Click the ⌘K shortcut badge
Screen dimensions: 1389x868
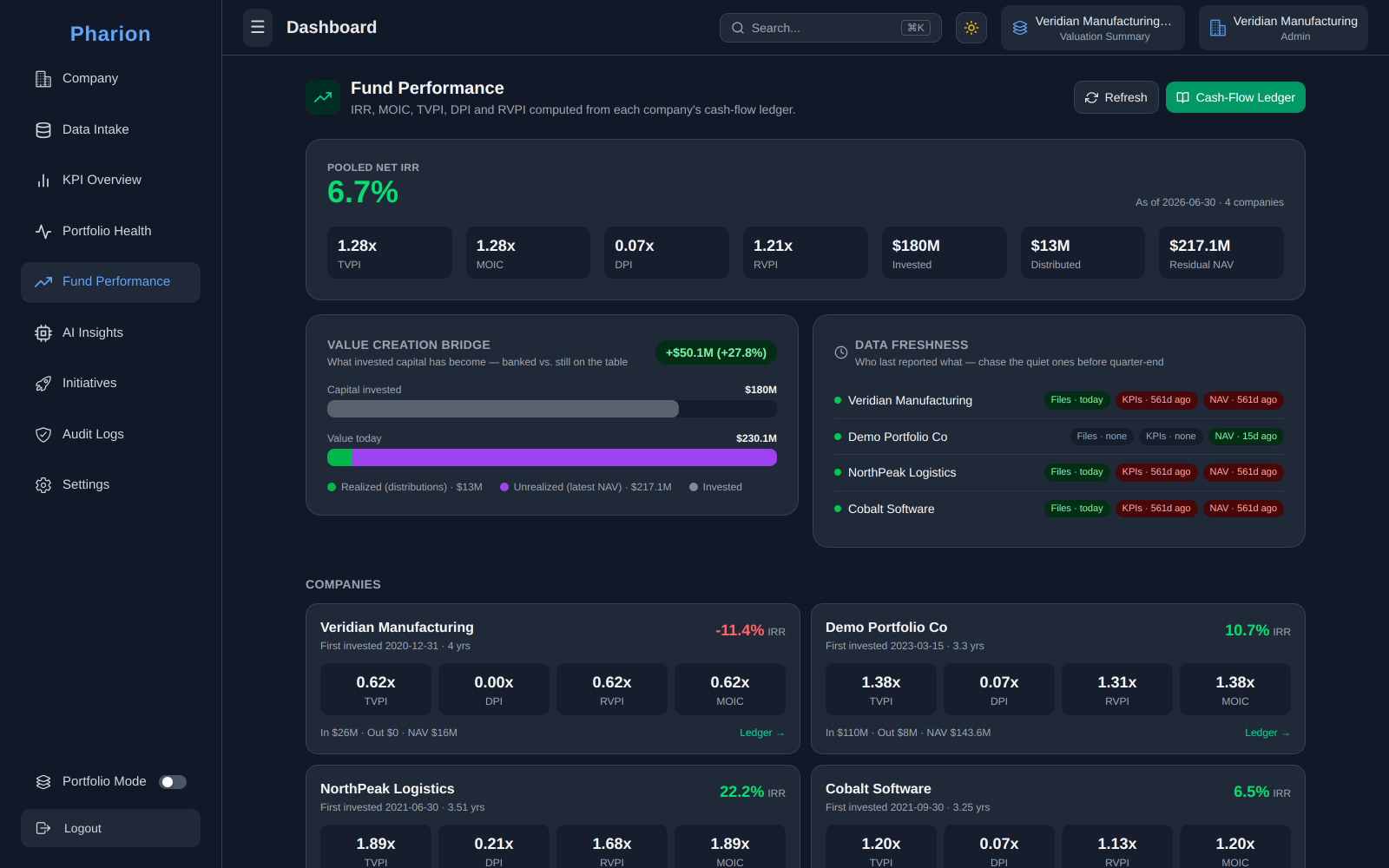[916, 28]
